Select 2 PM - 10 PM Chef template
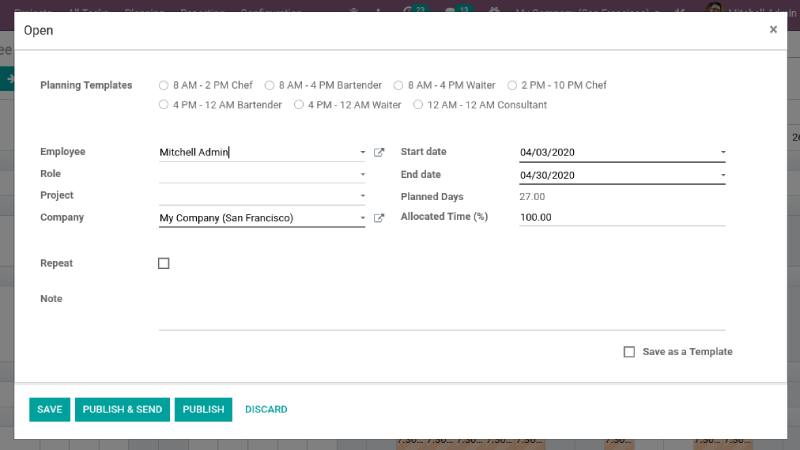800x450 pixels. pos(513,86)
